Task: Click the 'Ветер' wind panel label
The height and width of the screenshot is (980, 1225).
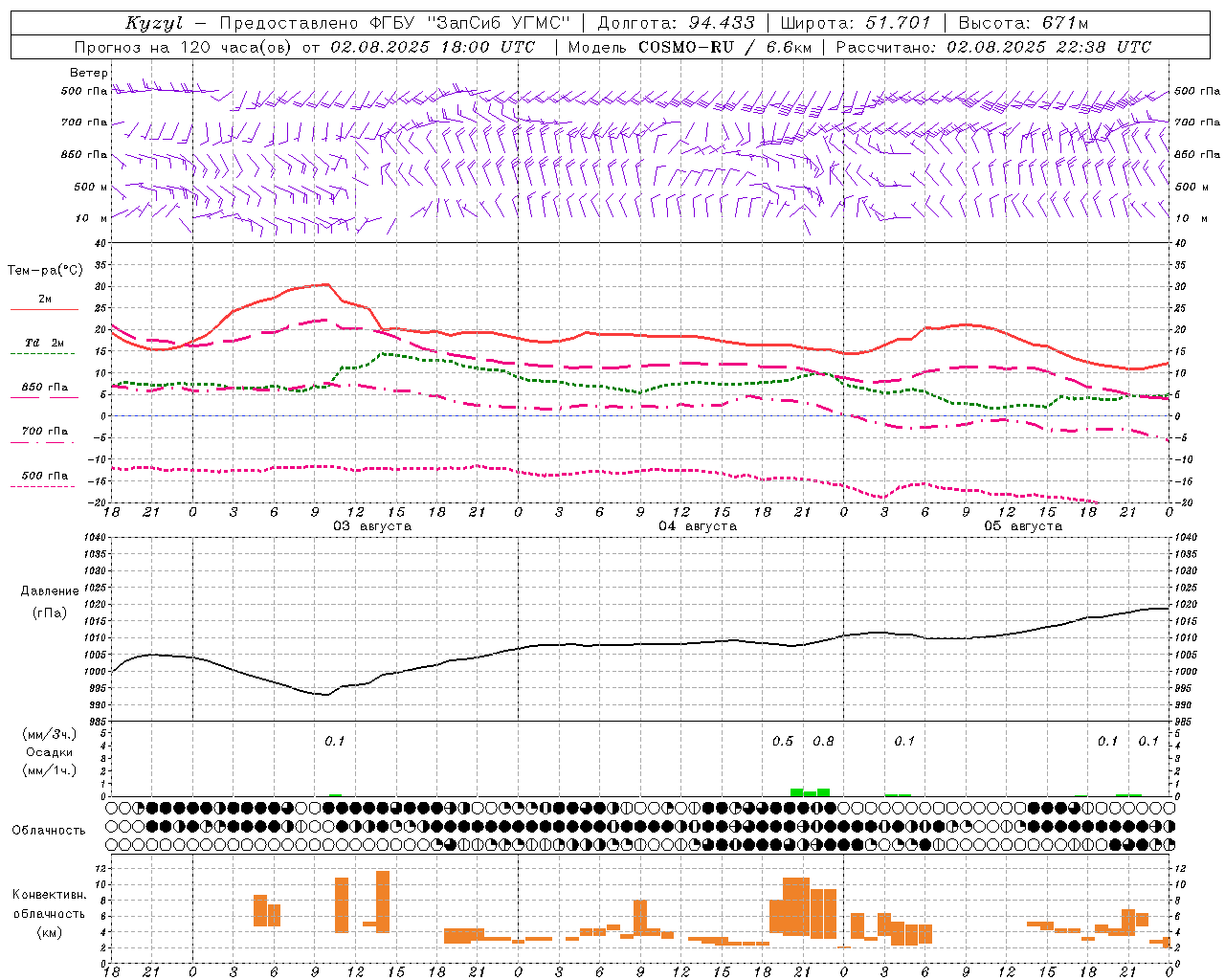Action: click(x=89, y=73)
